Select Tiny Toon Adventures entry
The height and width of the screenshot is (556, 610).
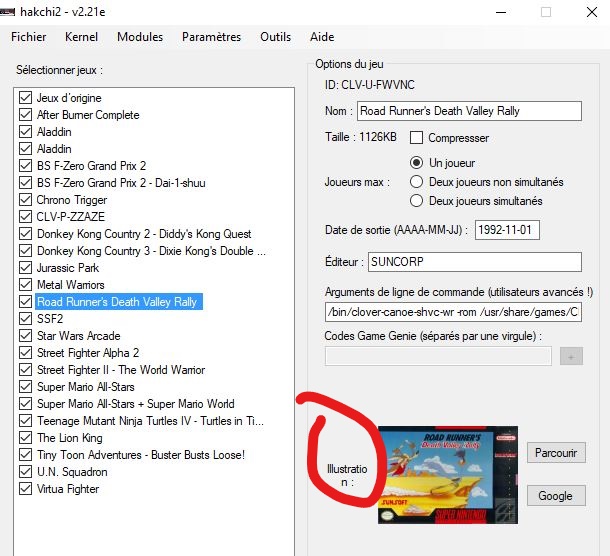click(141, 455)
